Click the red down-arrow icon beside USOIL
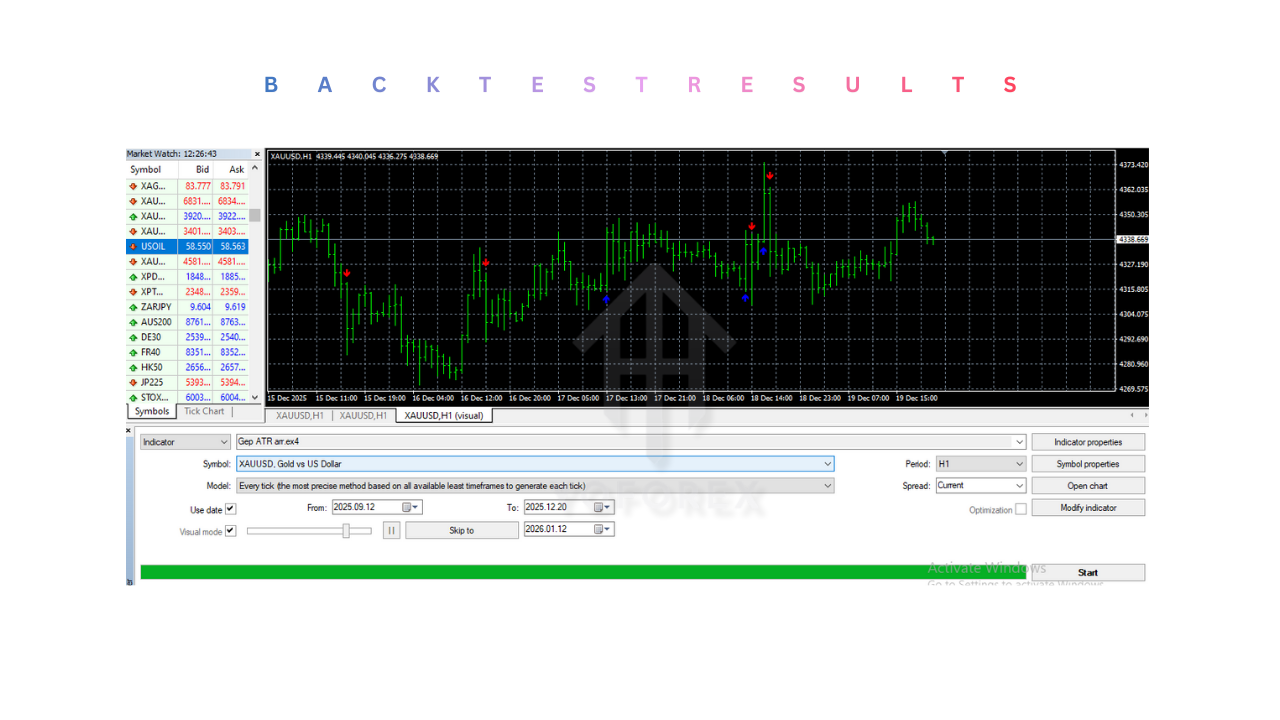 tap(131, 246)
